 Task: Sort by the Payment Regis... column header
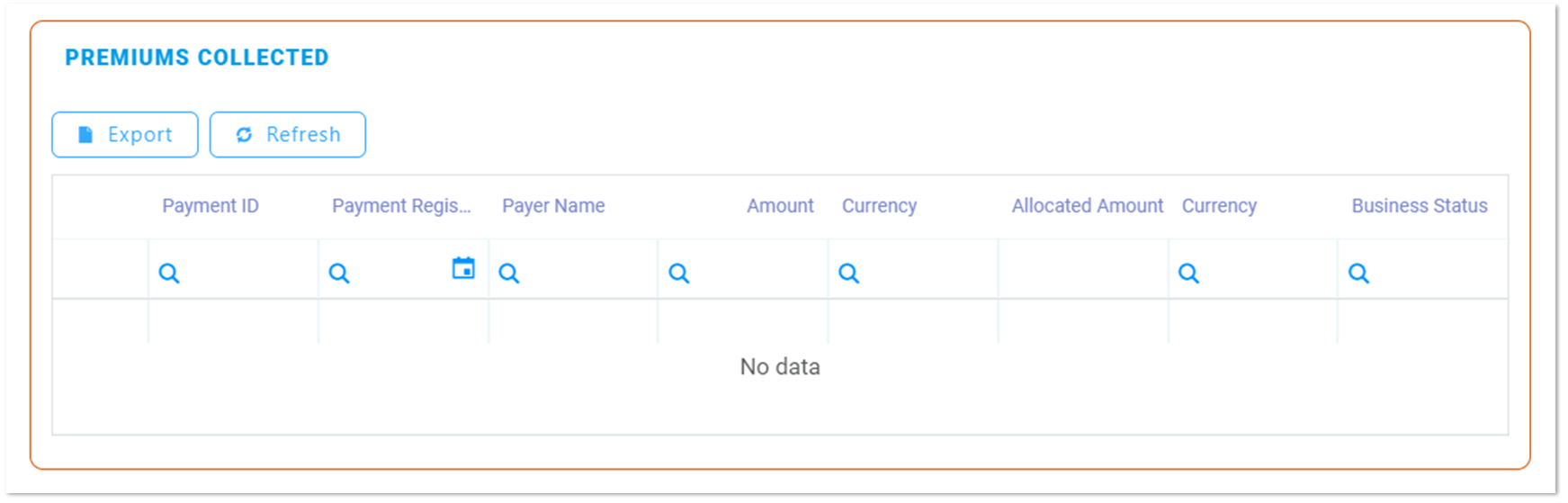pyautogui.click(x=401, y=206)
